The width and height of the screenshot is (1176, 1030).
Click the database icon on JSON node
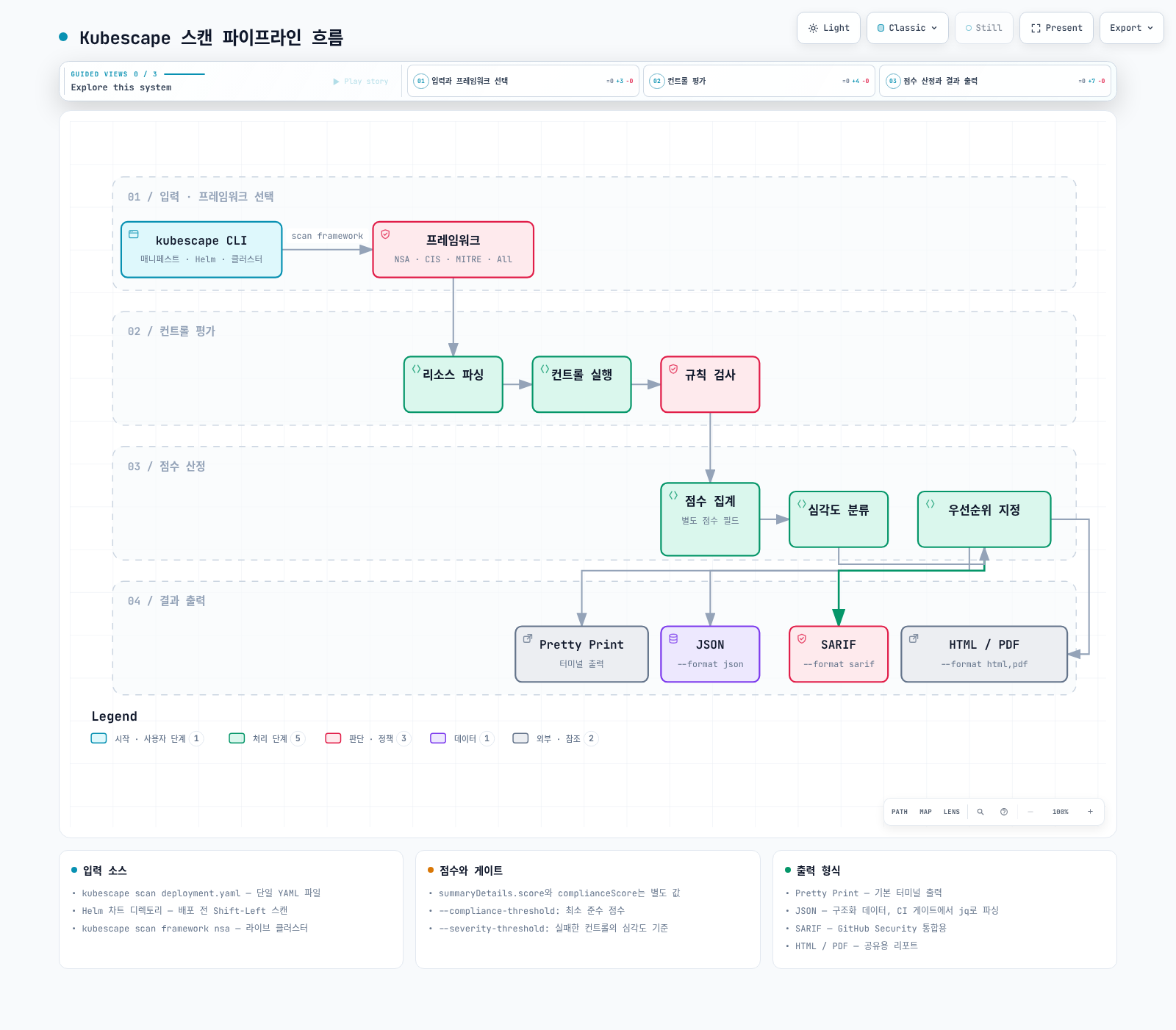[x=673, y=638]
